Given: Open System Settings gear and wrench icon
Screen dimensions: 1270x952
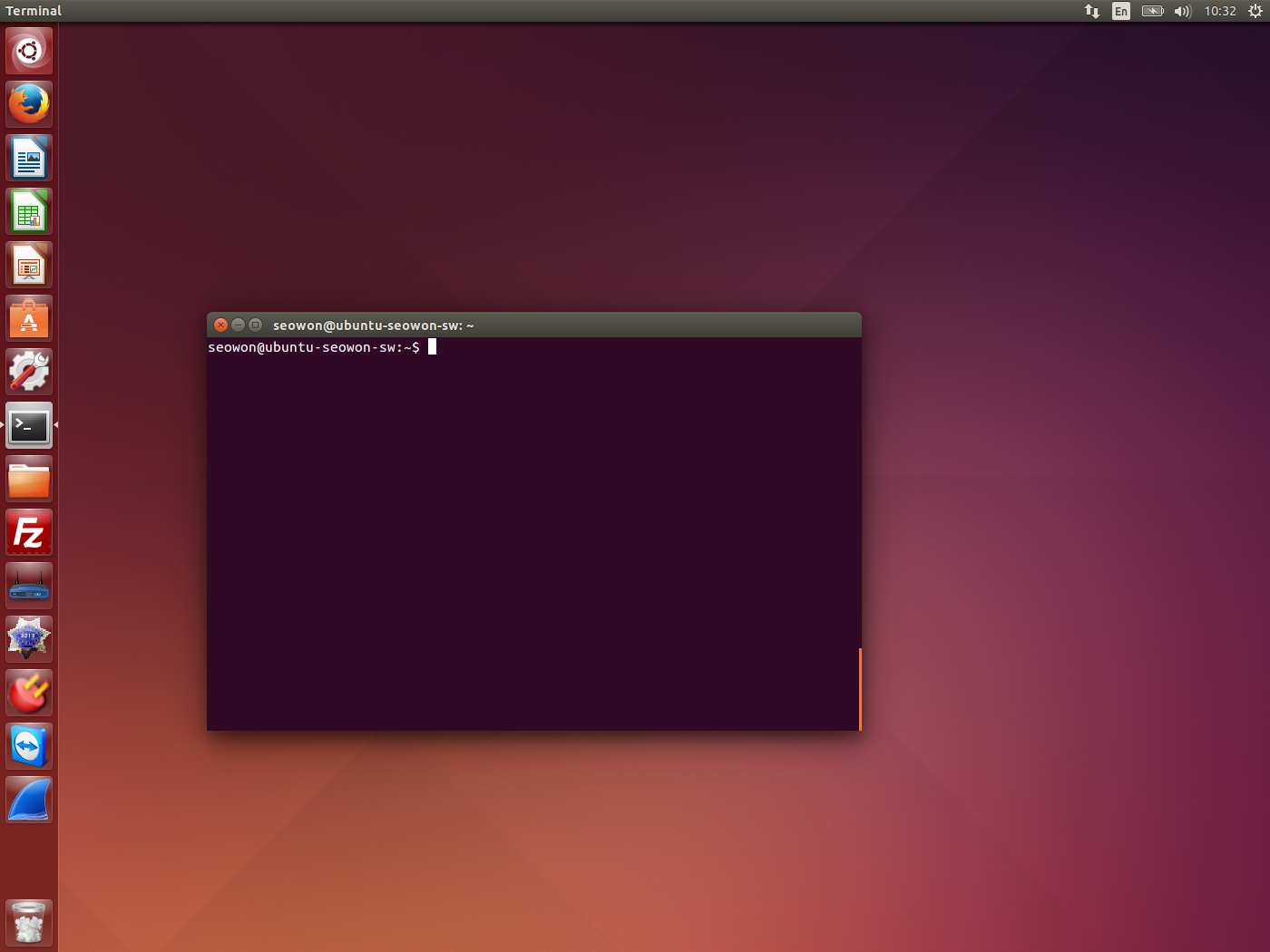Looking at the screenshot, I should tap(29, 372).
